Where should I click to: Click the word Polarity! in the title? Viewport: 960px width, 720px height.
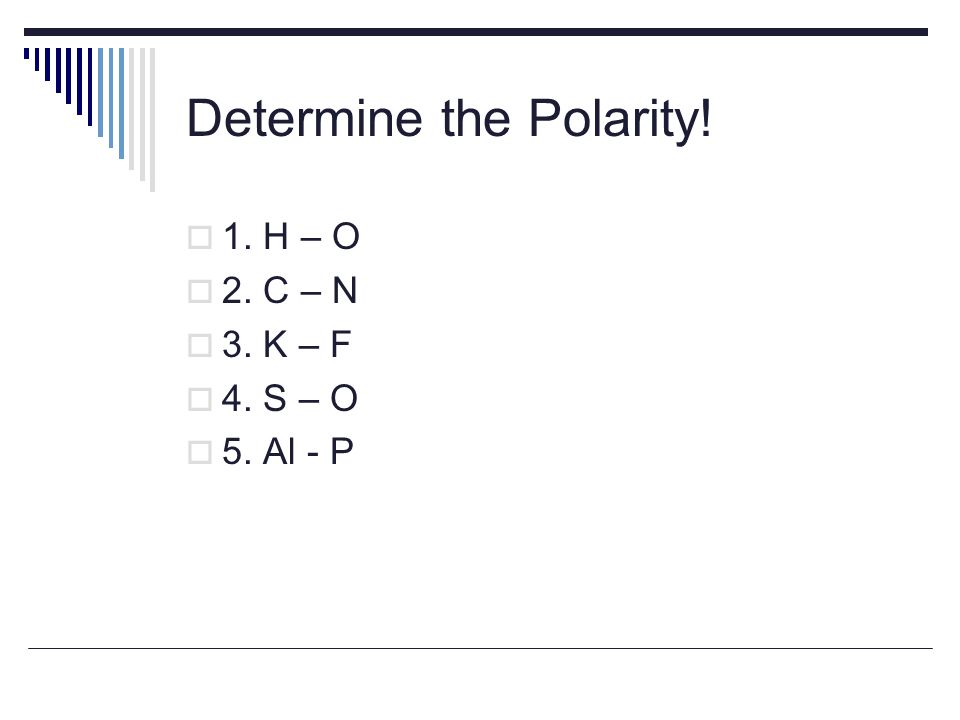pyautogui.click(x=620, y=119)
